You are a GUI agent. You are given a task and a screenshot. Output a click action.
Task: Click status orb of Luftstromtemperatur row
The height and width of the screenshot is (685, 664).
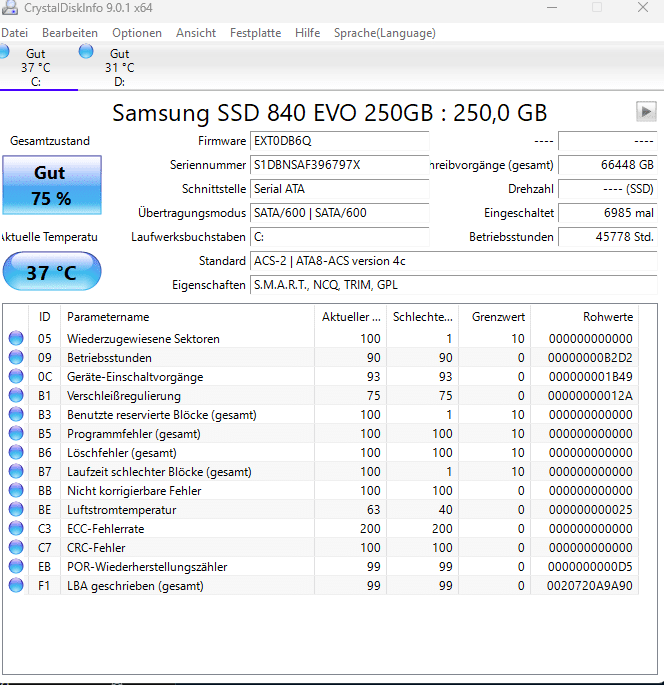16,509
